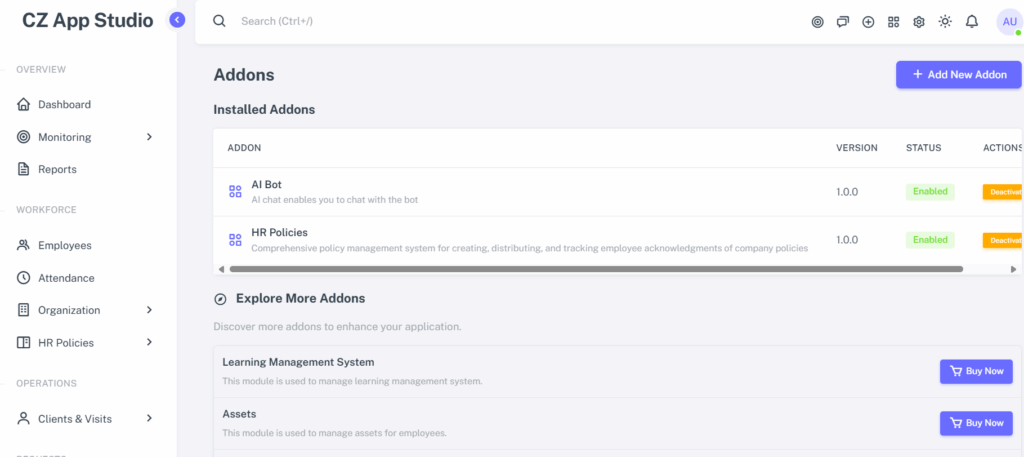Click the Add New Addon button
The height and width of the screenshot is (457, 1024).
coord(958,74)
